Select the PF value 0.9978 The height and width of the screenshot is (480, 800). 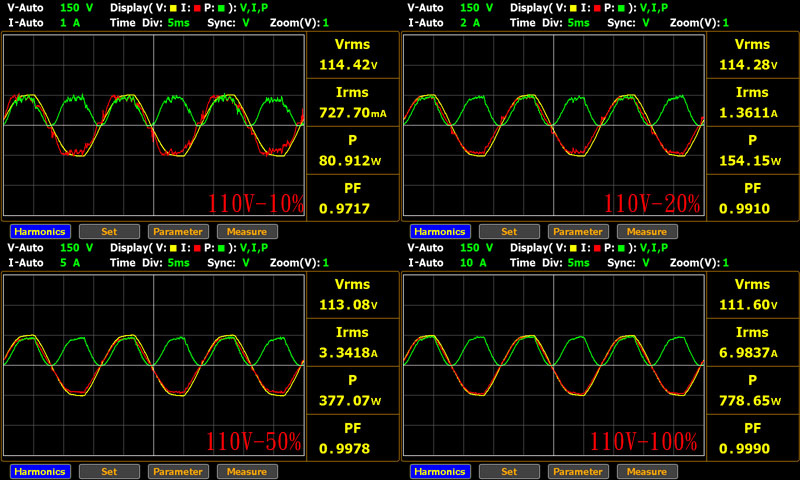click(344, 448)
